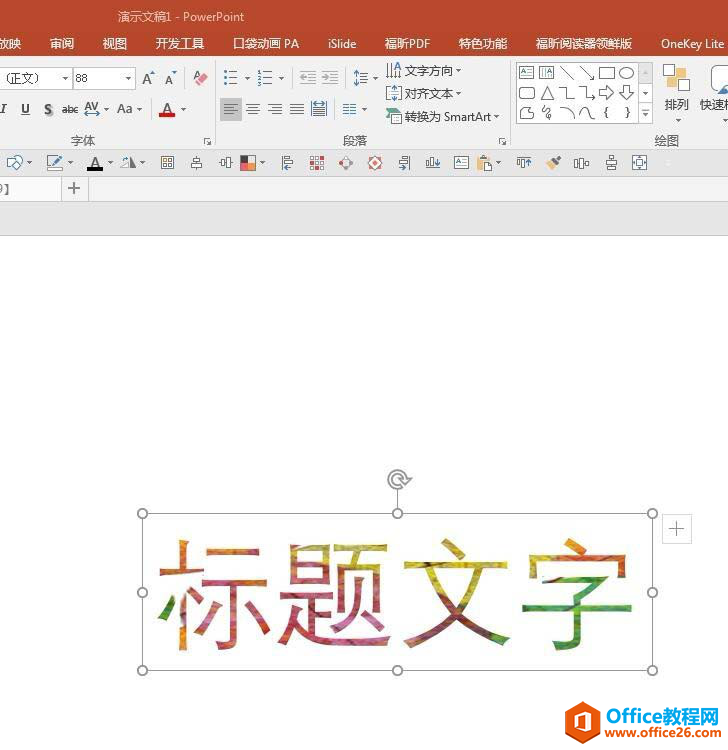The image size is (728, 750).
Task: Open the 排列 arrange menu
Action: pyautogui.click(x=676, y=93)
